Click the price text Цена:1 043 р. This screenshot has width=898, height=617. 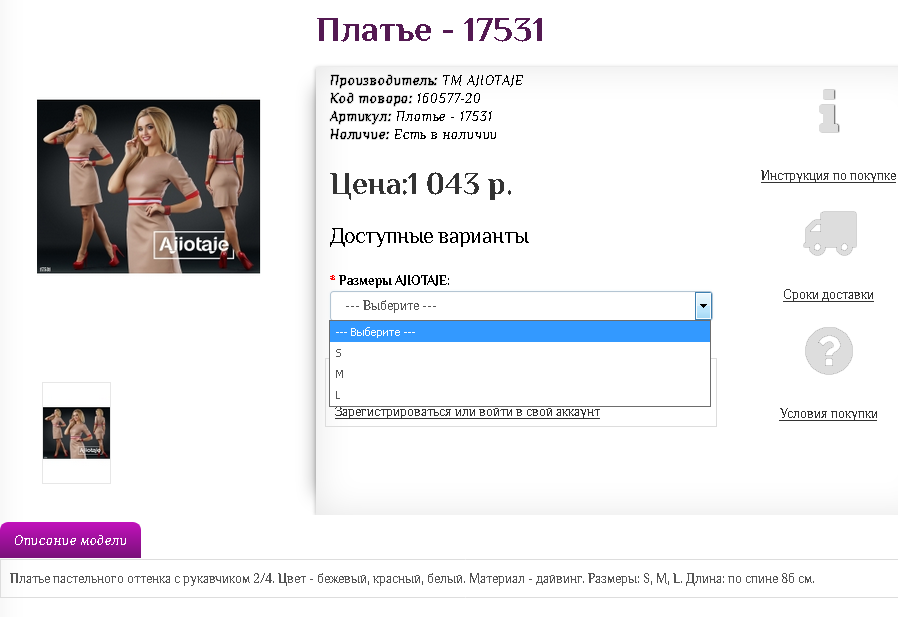coord(421,184)
